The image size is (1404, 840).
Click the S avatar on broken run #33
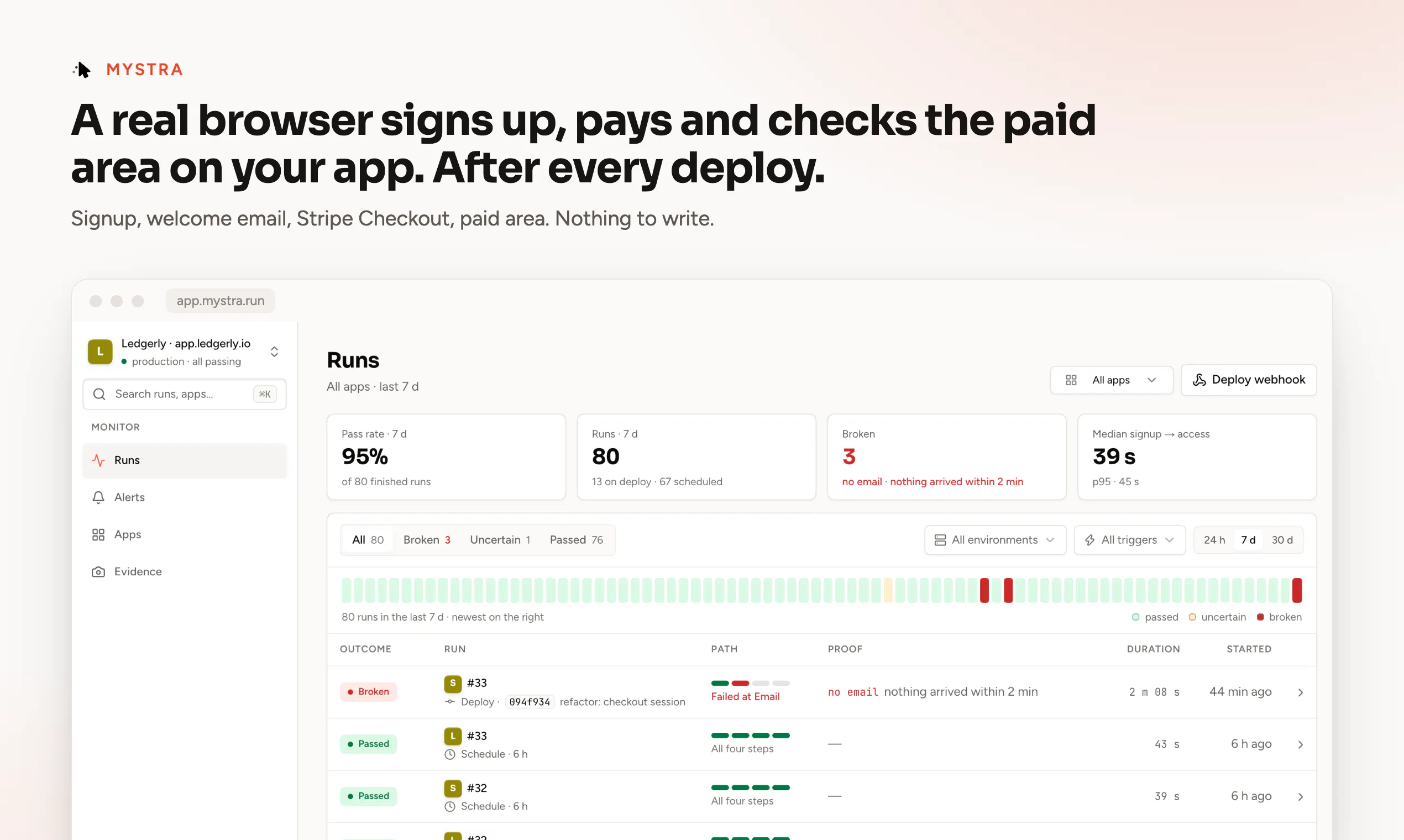point(452,683)
